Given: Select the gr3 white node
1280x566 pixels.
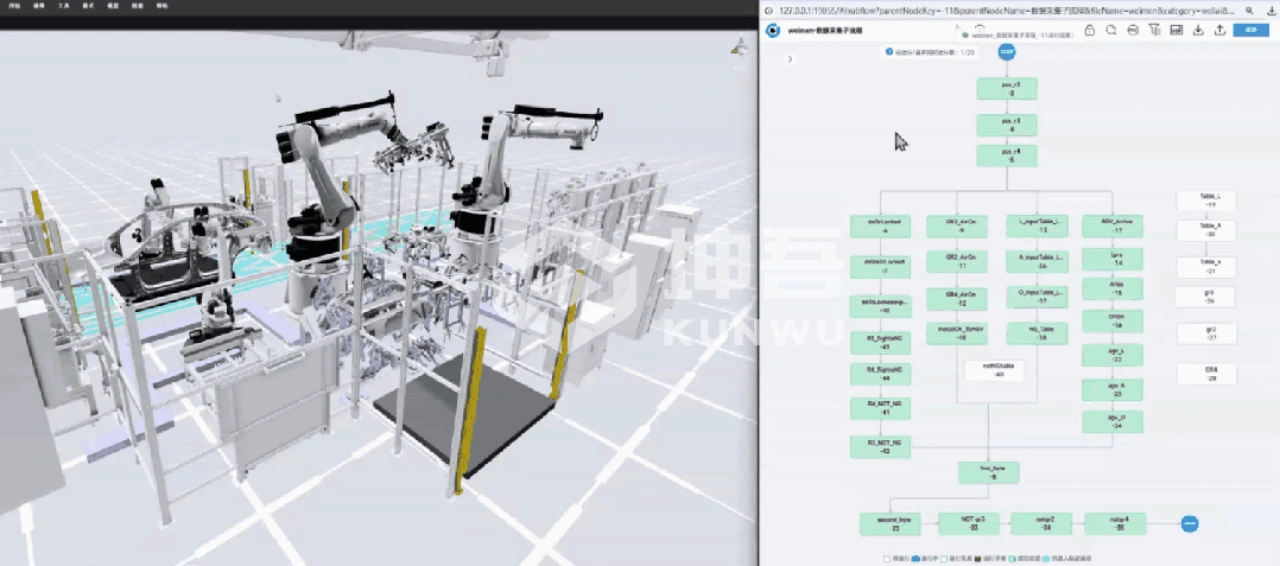Looking at the screenshot, I should pyautogui.click(x=1206, y=296).
